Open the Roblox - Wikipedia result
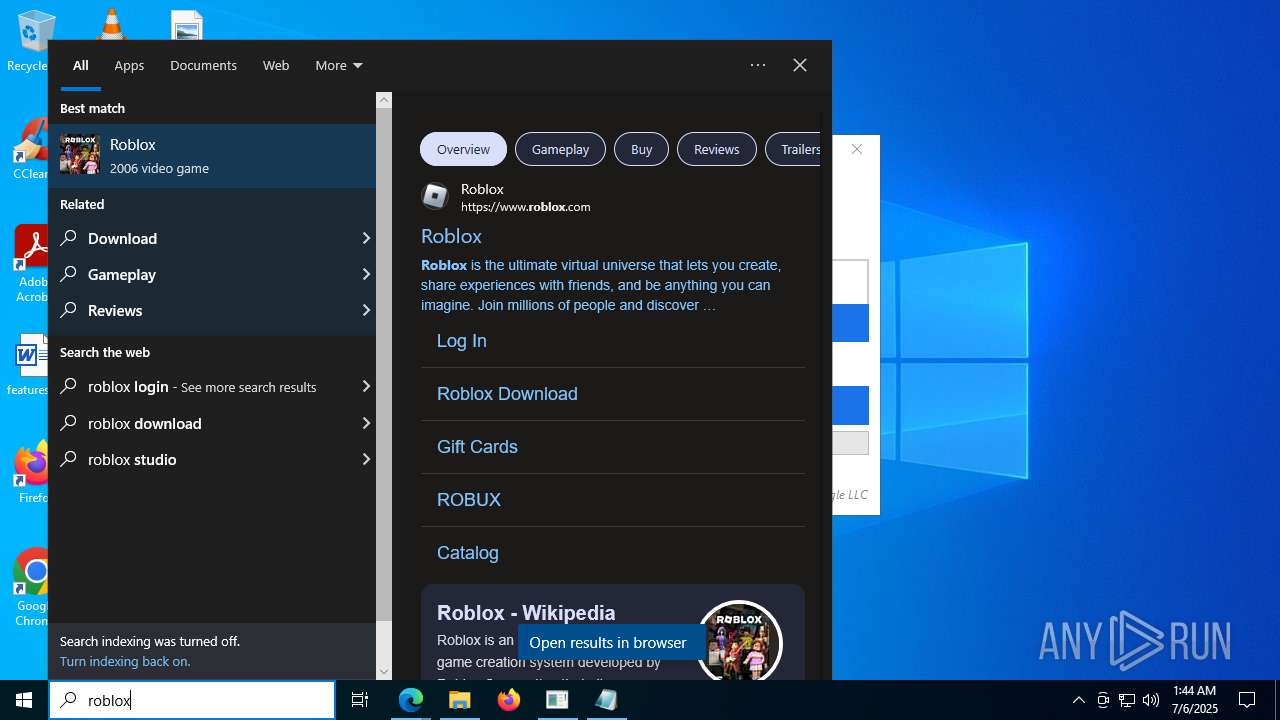The height and width of the screenshot is (720, 1280). pyautogui.click(x=526, y=613)
